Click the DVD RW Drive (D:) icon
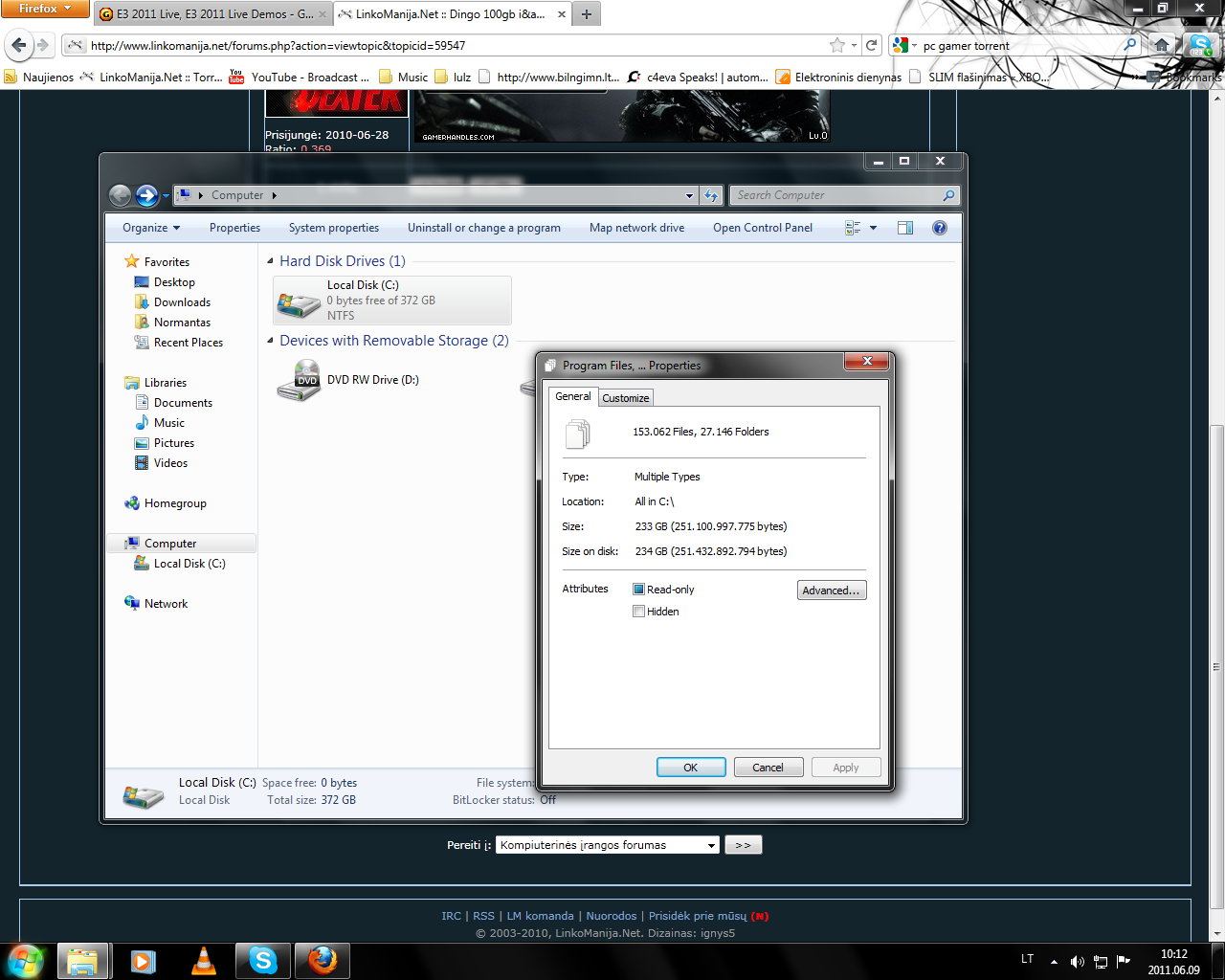 299,381
